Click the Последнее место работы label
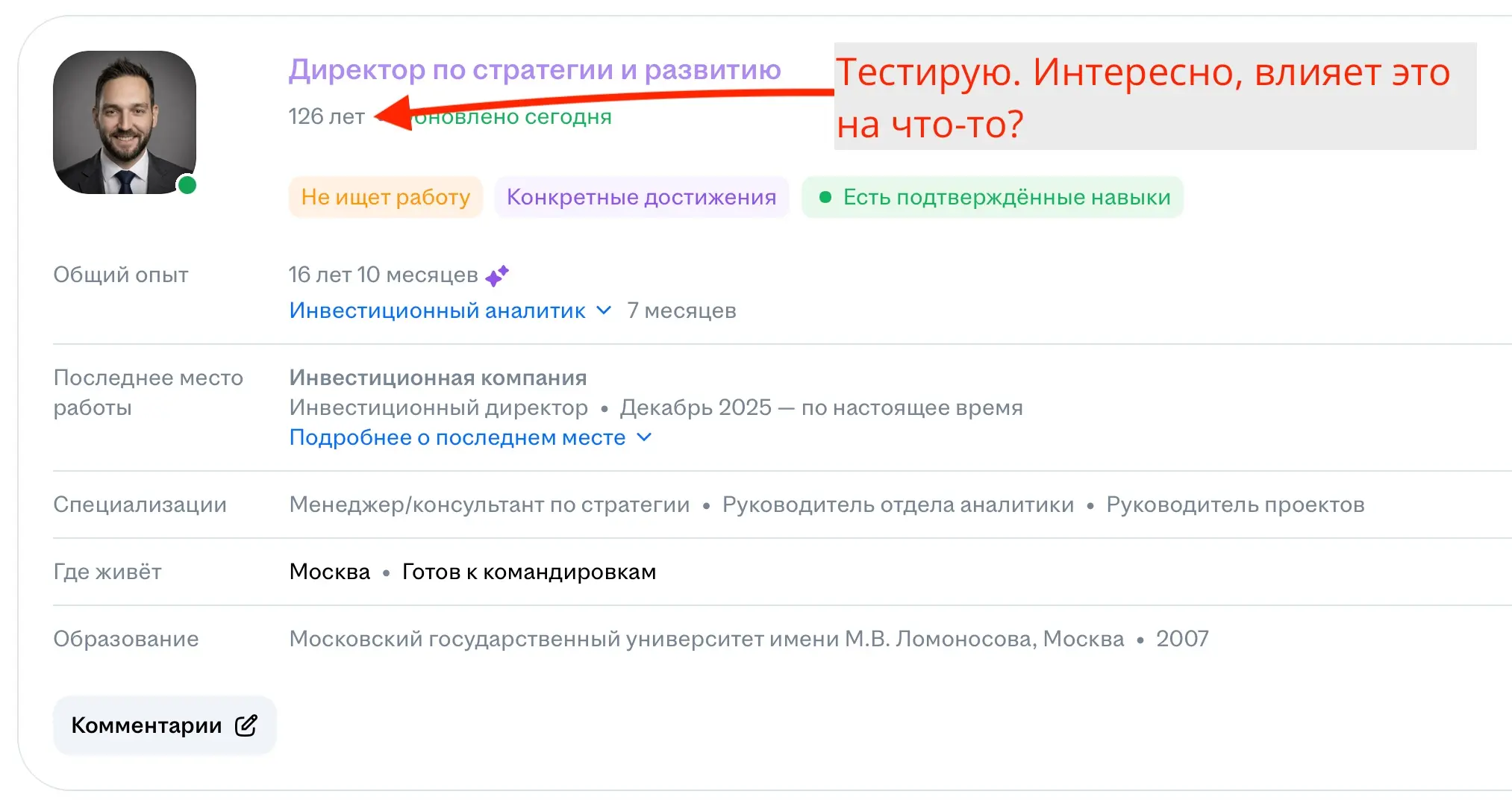This screenshot has height=806, width=1512. click(x=149, y=393)
